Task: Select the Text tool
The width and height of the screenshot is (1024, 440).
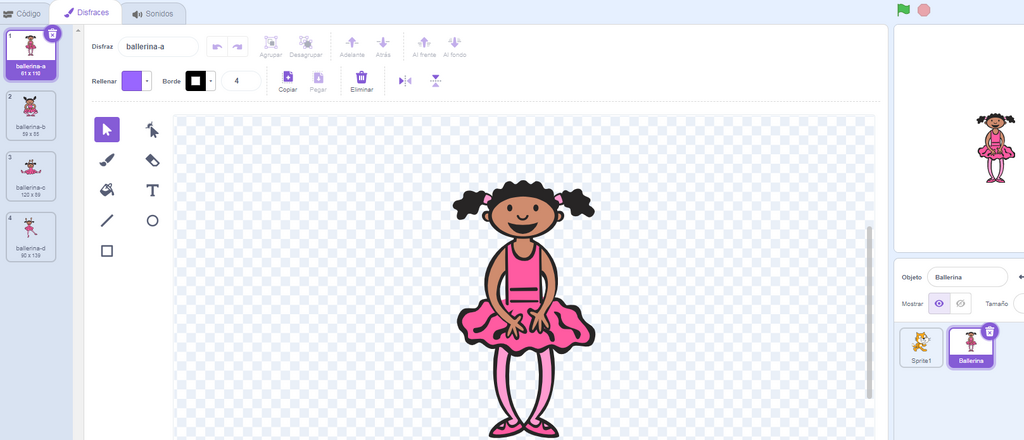Action: (152, 190)
